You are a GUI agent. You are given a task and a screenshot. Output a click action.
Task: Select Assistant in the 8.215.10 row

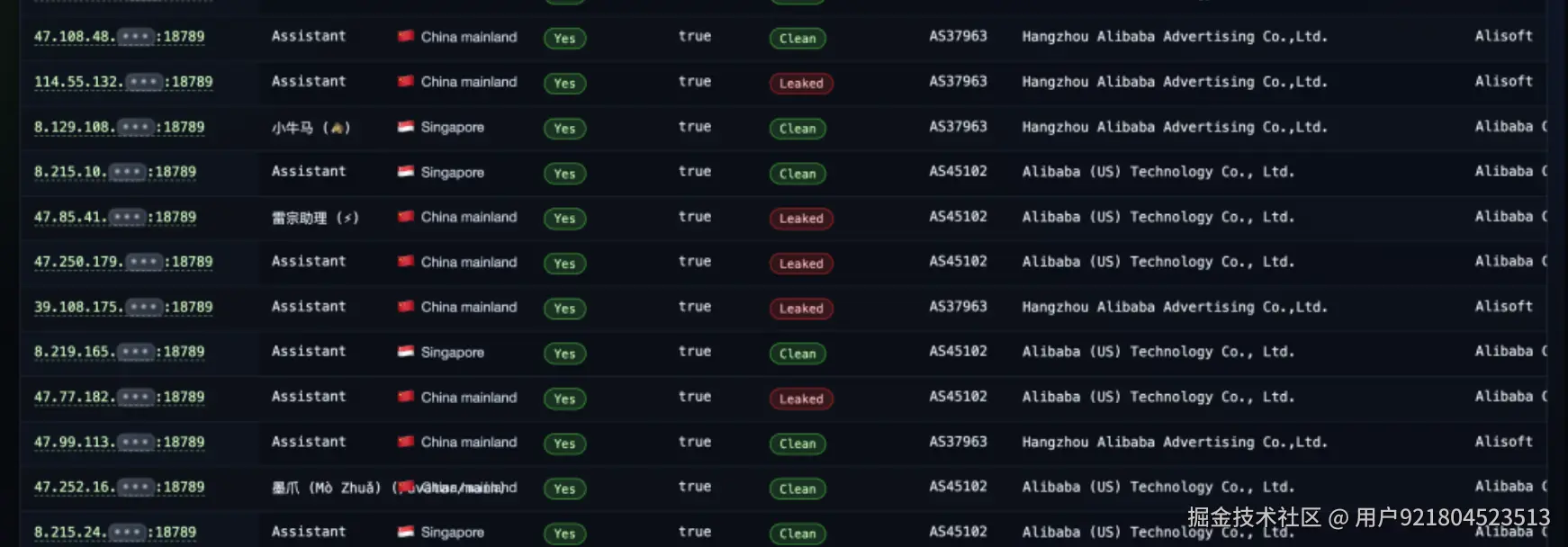pyautogui.click(x=309, y=171)
